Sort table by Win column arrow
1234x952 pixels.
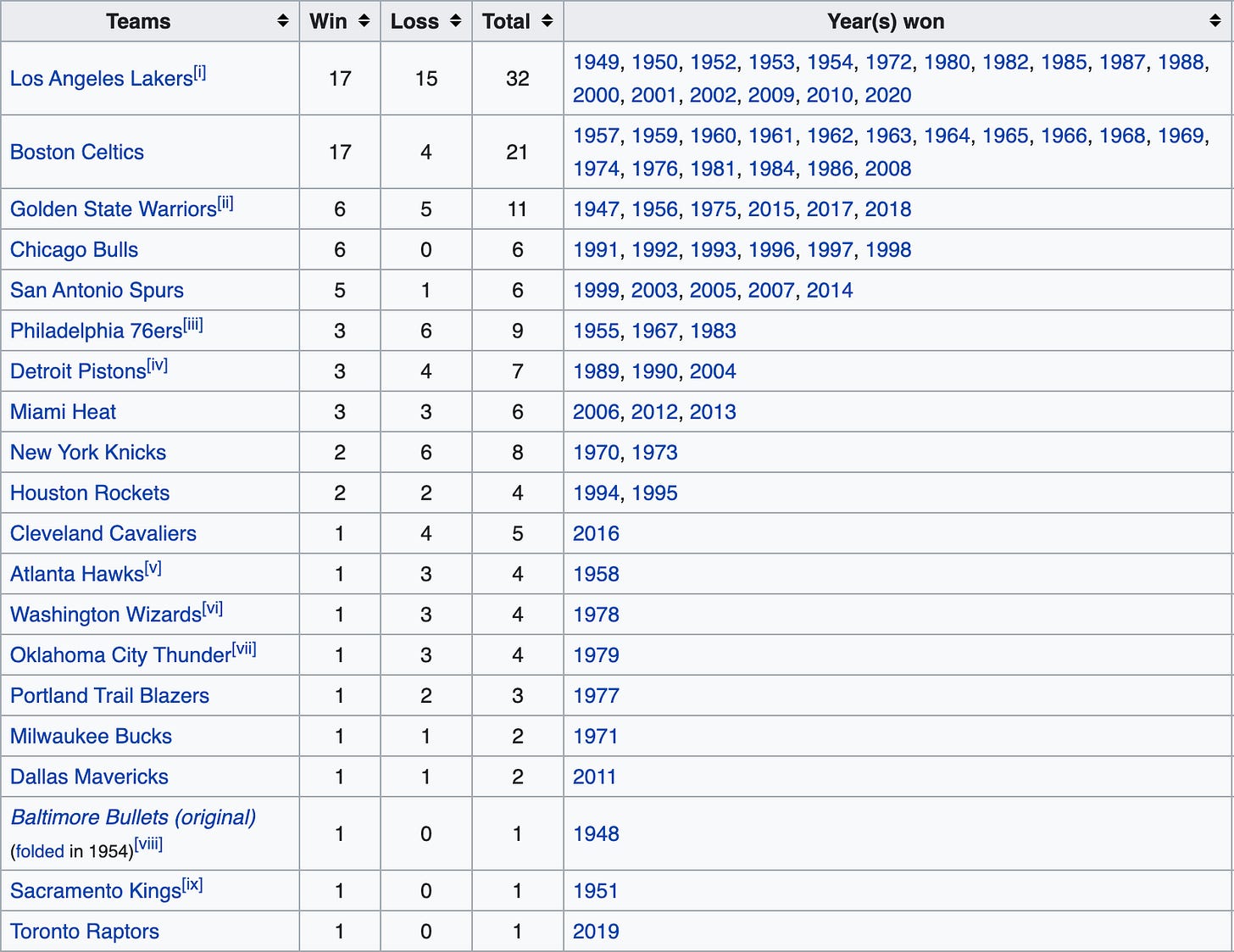(x=364, y=21)
